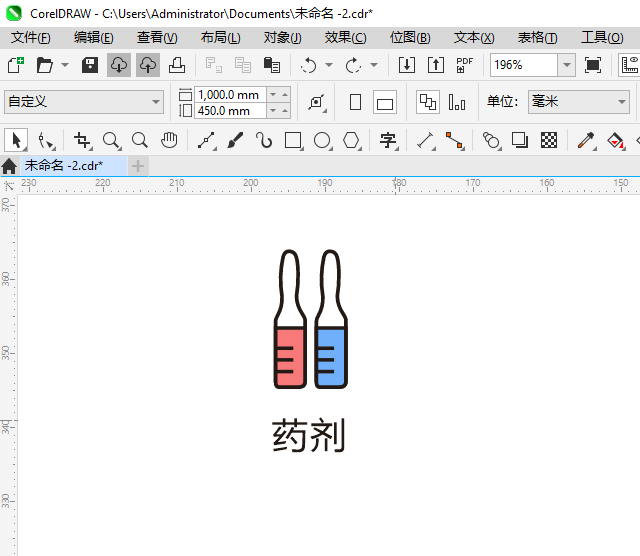Toggle full-screen preview icon
The image size is (640, 556).
click(593, 65)
